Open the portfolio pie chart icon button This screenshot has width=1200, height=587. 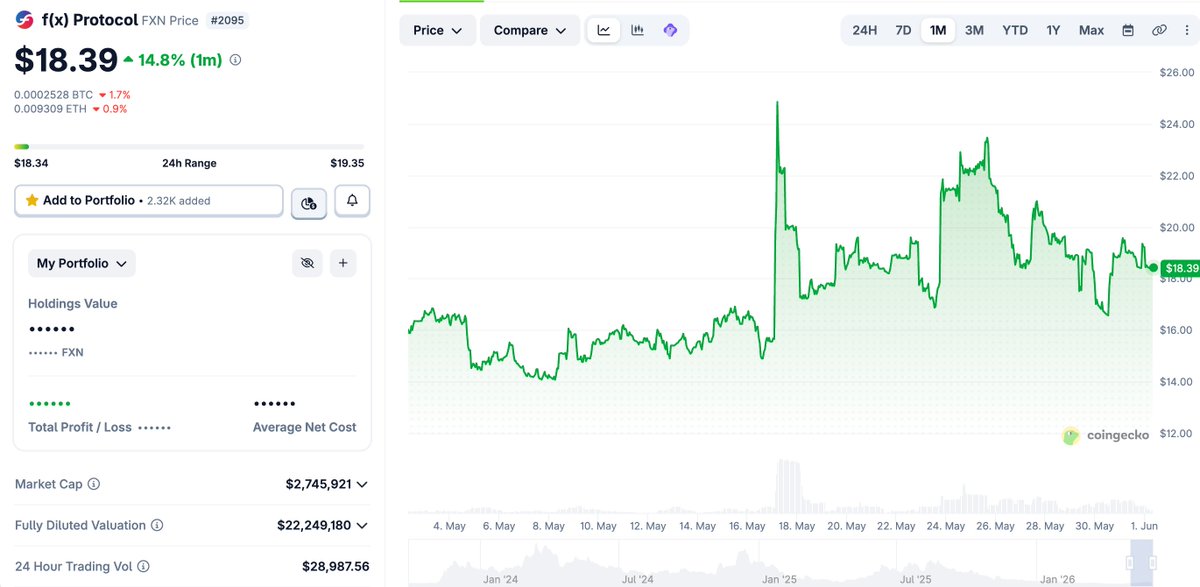tap(309, 202)
